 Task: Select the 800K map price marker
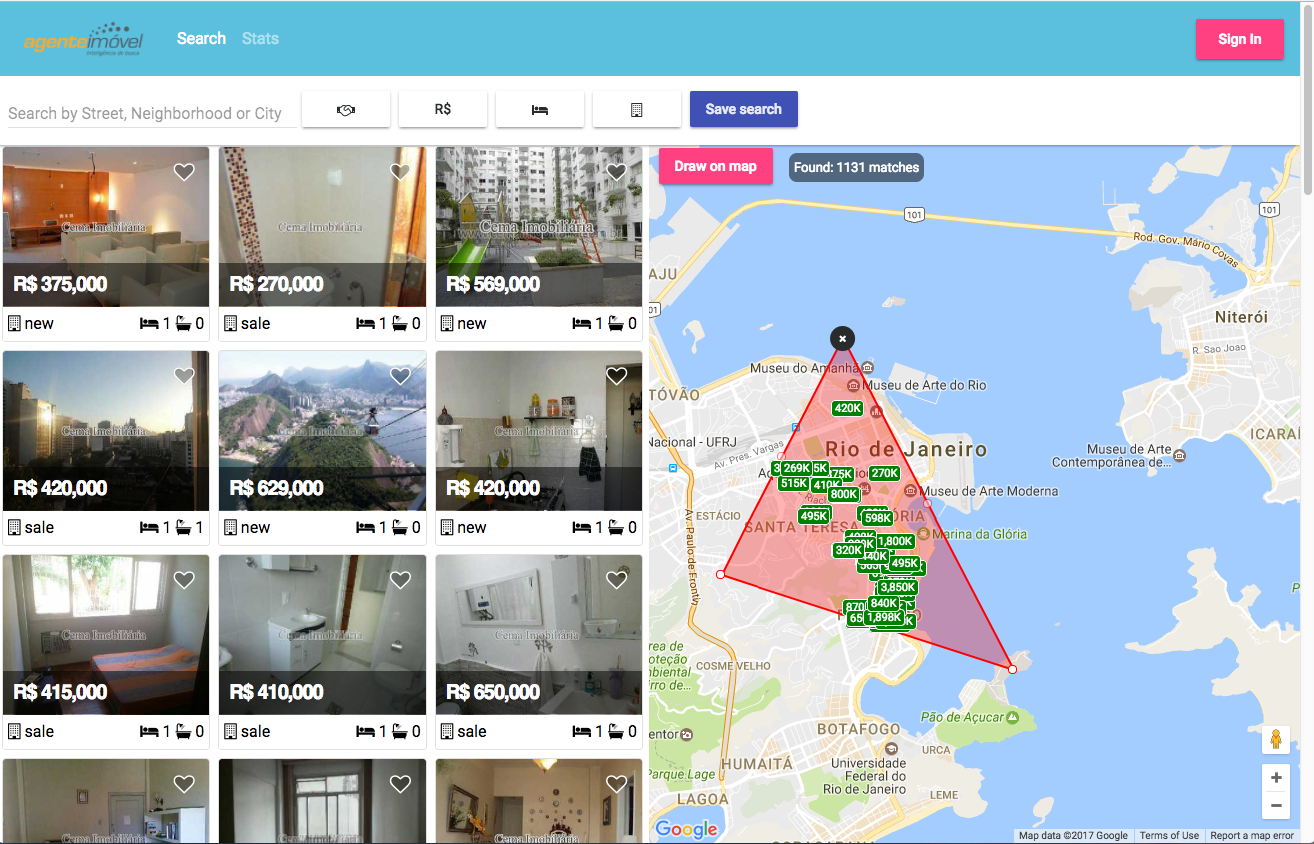tap(844, 494)
